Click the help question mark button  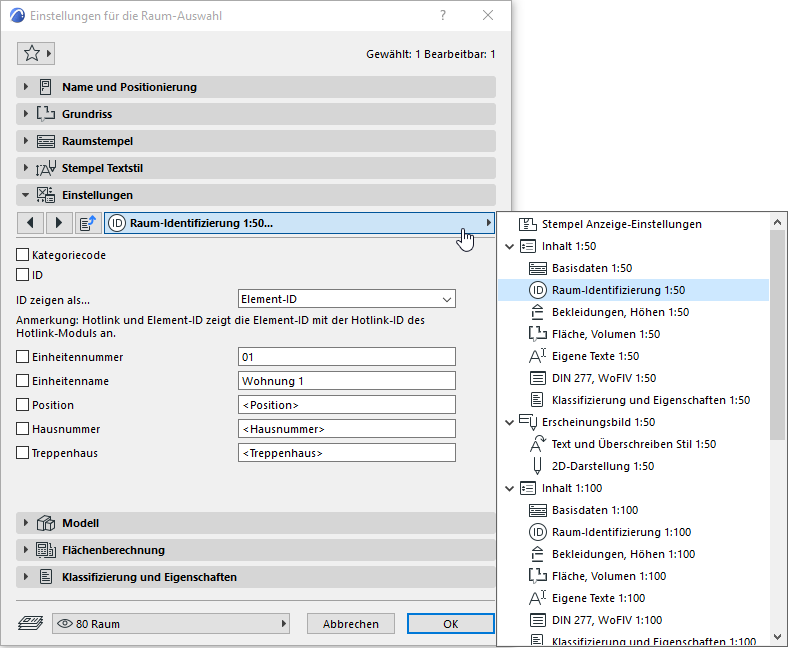pos(443,15)
